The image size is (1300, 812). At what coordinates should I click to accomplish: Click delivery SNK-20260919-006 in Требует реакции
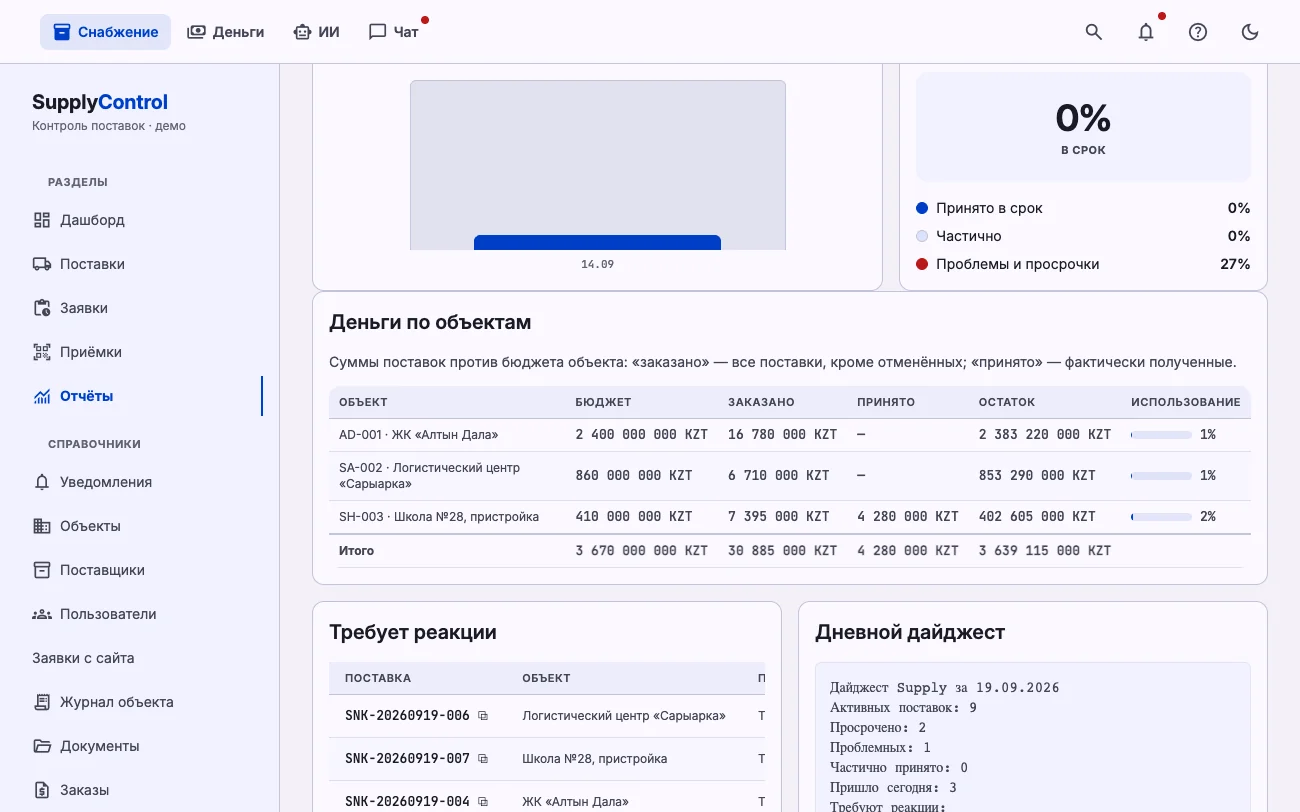407,716
